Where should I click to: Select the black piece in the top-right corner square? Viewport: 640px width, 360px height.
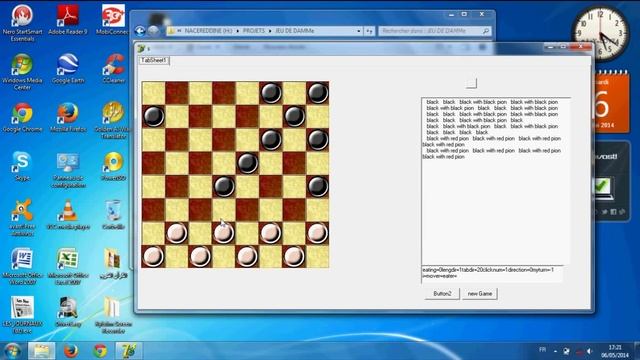click(317, 93)
